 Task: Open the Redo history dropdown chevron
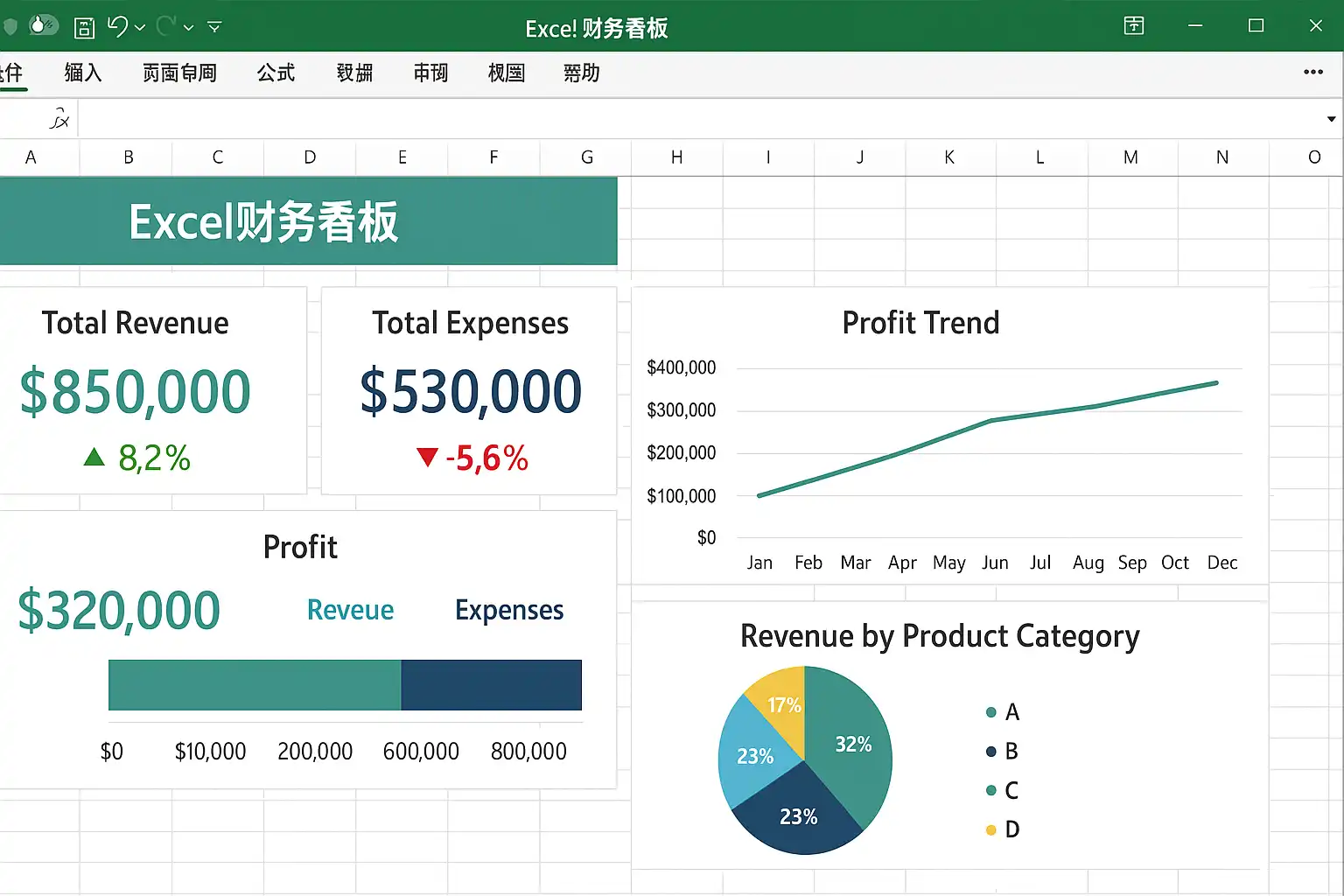[188, 28]
